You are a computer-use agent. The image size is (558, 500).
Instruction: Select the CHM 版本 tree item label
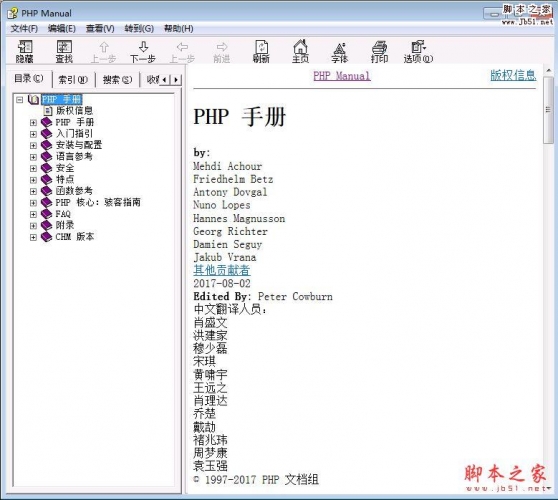pyautogui.click(x=75, y=237)
